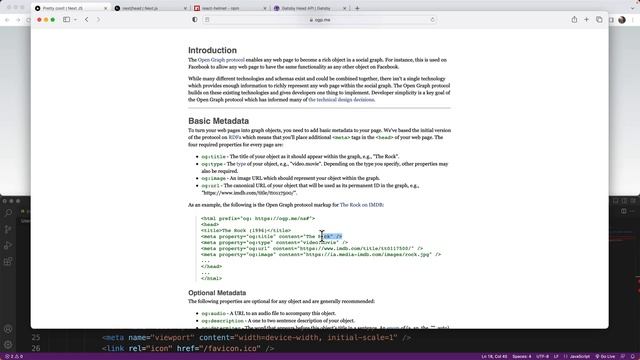Image resolution: width=640 pixels, height=360 pixels.
Task: Reload the ogp.me page in Safari
Action: click(x=433, y=20)
